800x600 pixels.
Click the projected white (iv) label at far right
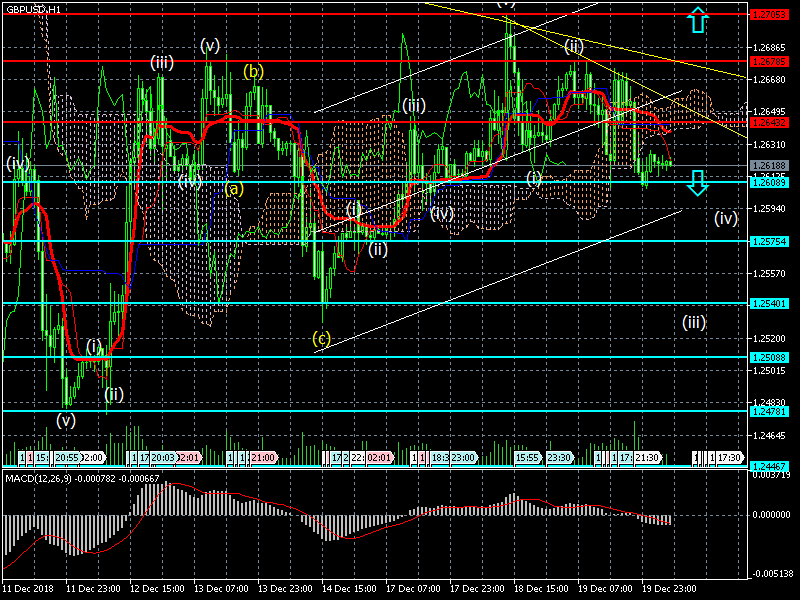(726, 217)
